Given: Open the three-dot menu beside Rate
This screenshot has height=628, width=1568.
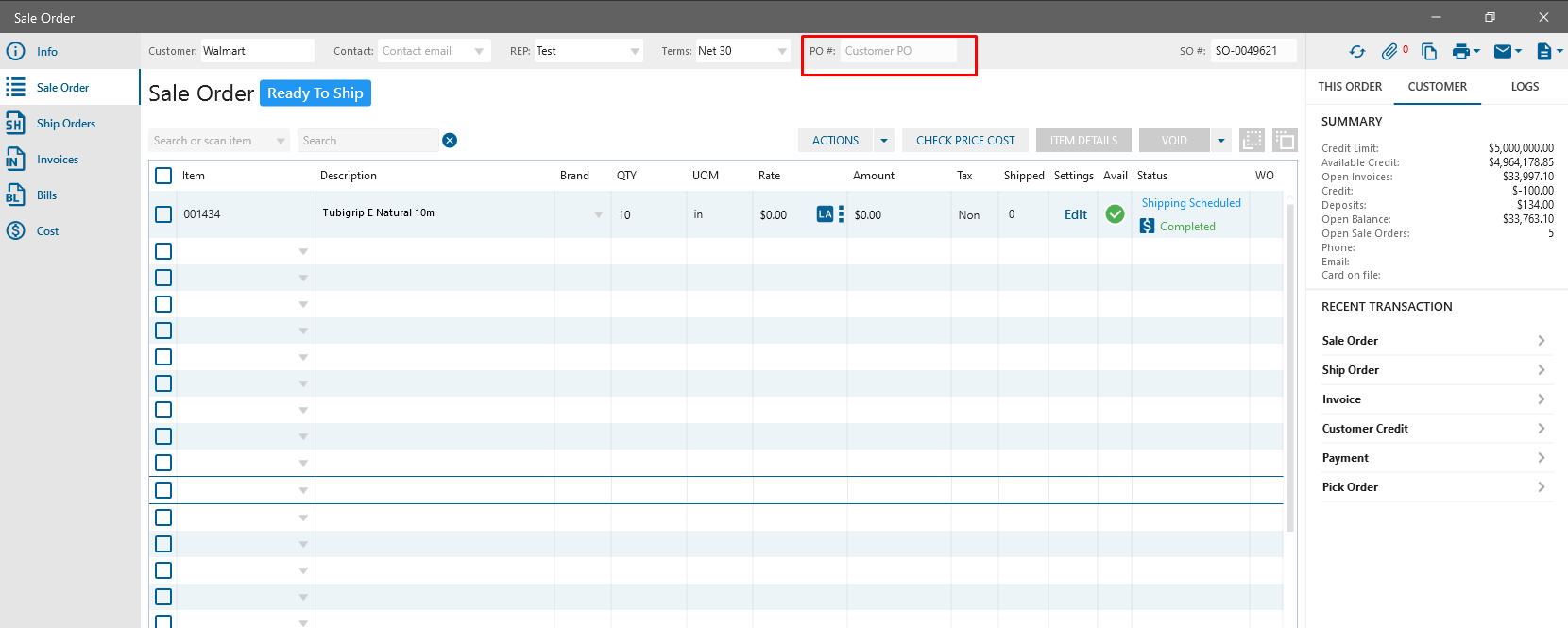Looking at the screenshot, I should (841, 214).
